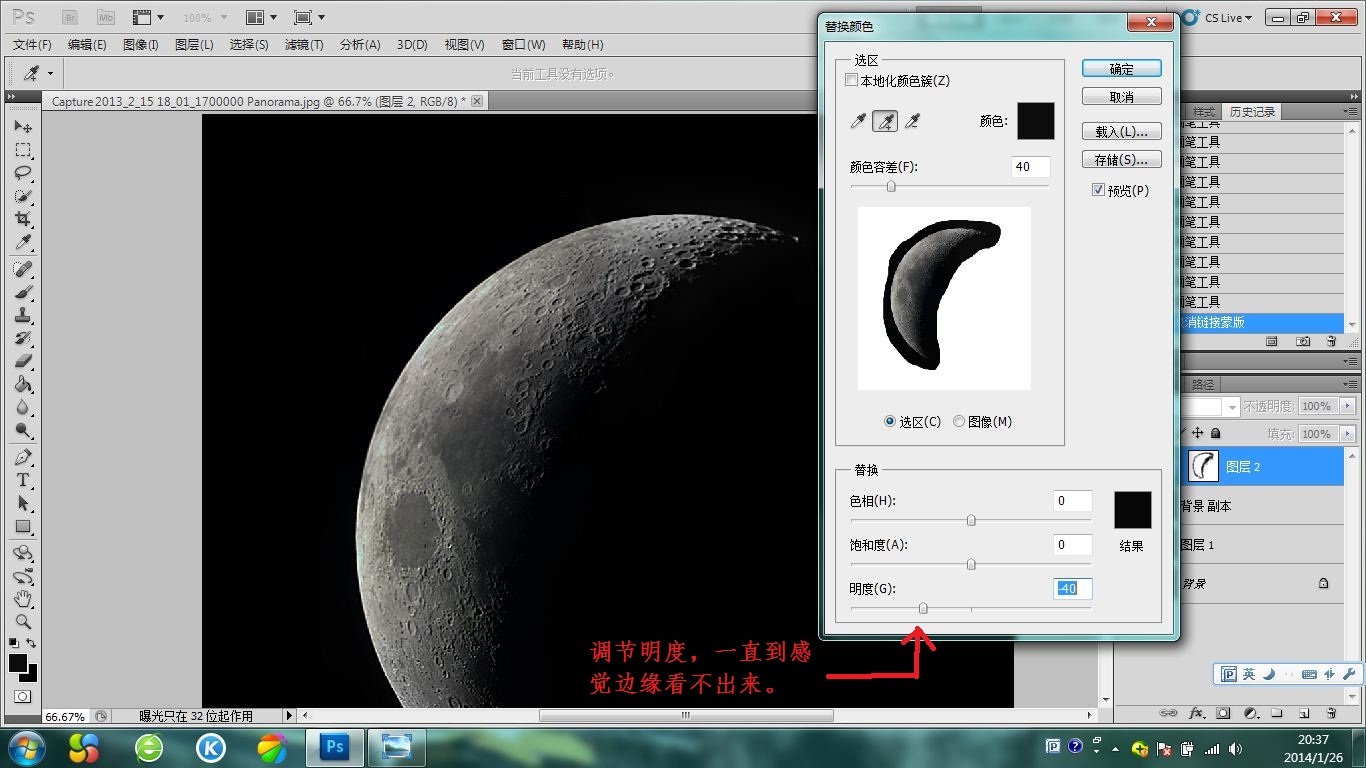The height and width of the screenshot is (768, 1366).
Task: Select the Brush tool
Action: (x=23, y=292)
